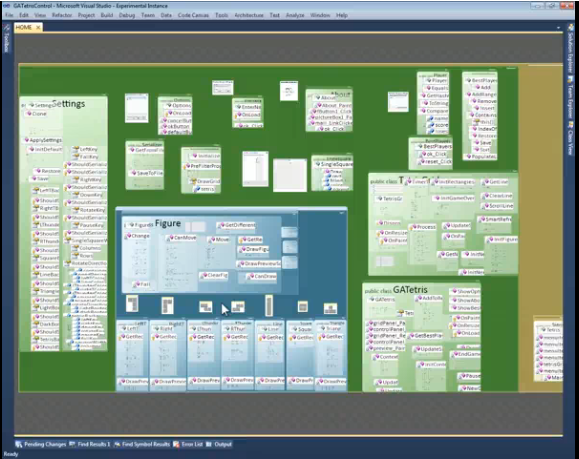Click the Find Results 1 tab icon

click(x=72, y=445)
